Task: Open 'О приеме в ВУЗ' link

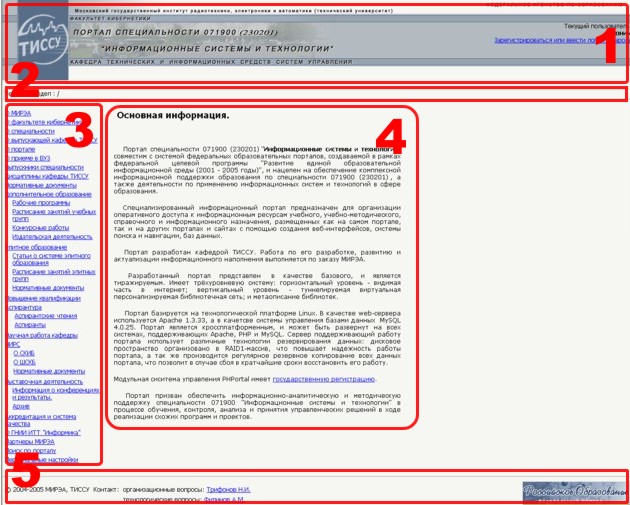Action: 29,158
